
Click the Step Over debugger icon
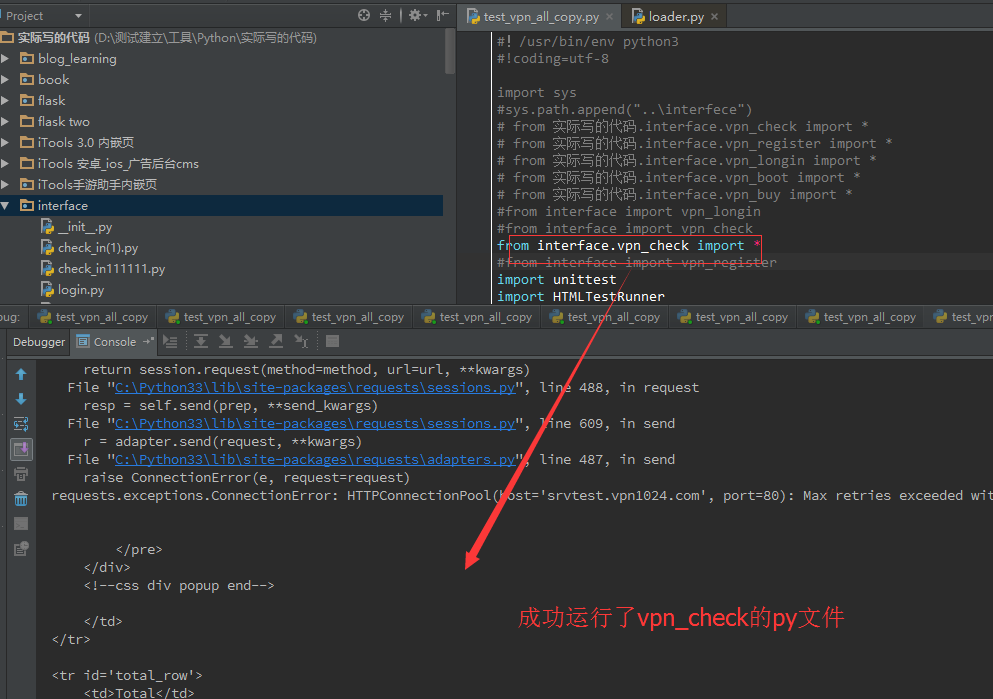coord(201,341)
